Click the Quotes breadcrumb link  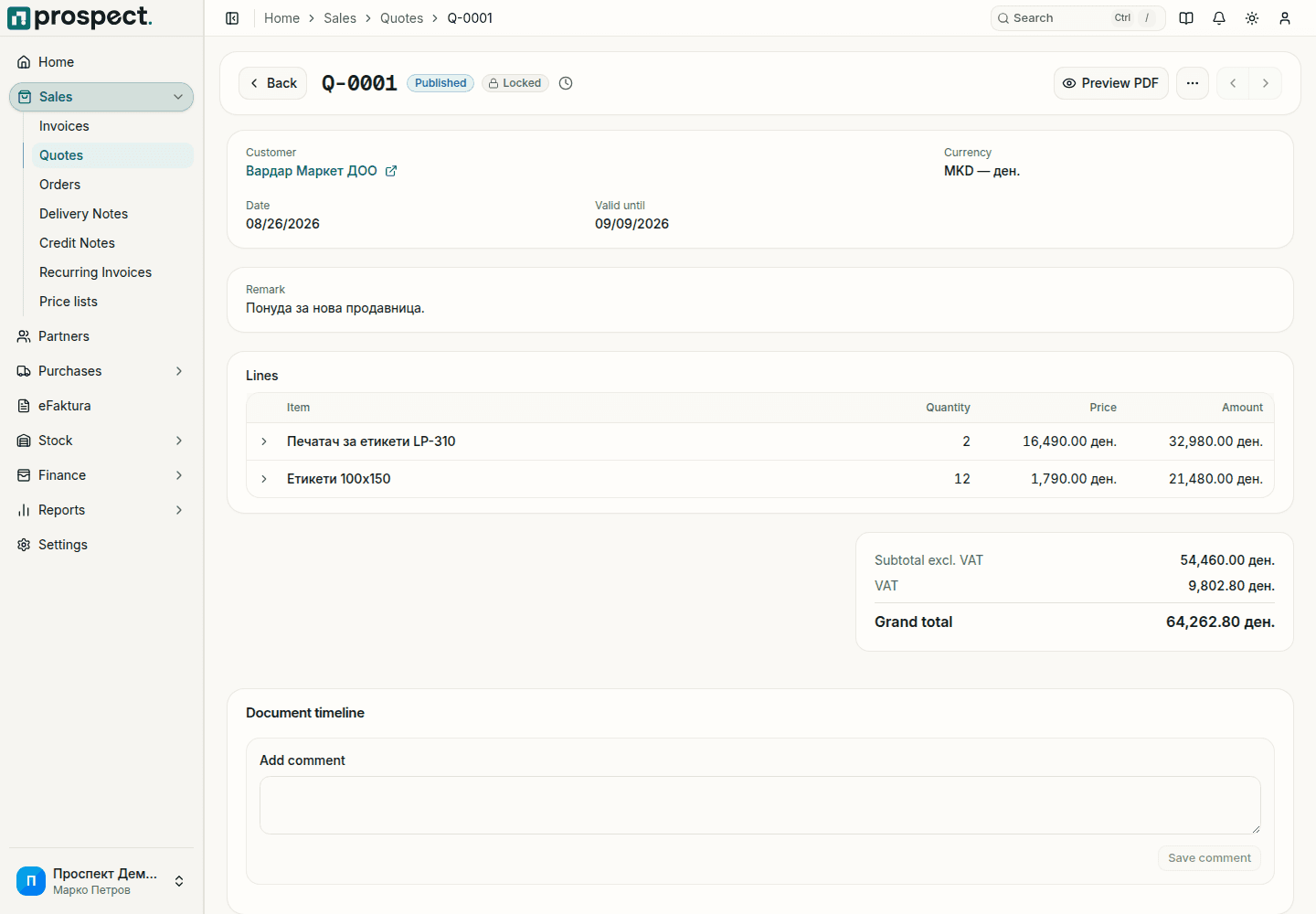pos(402,18)
